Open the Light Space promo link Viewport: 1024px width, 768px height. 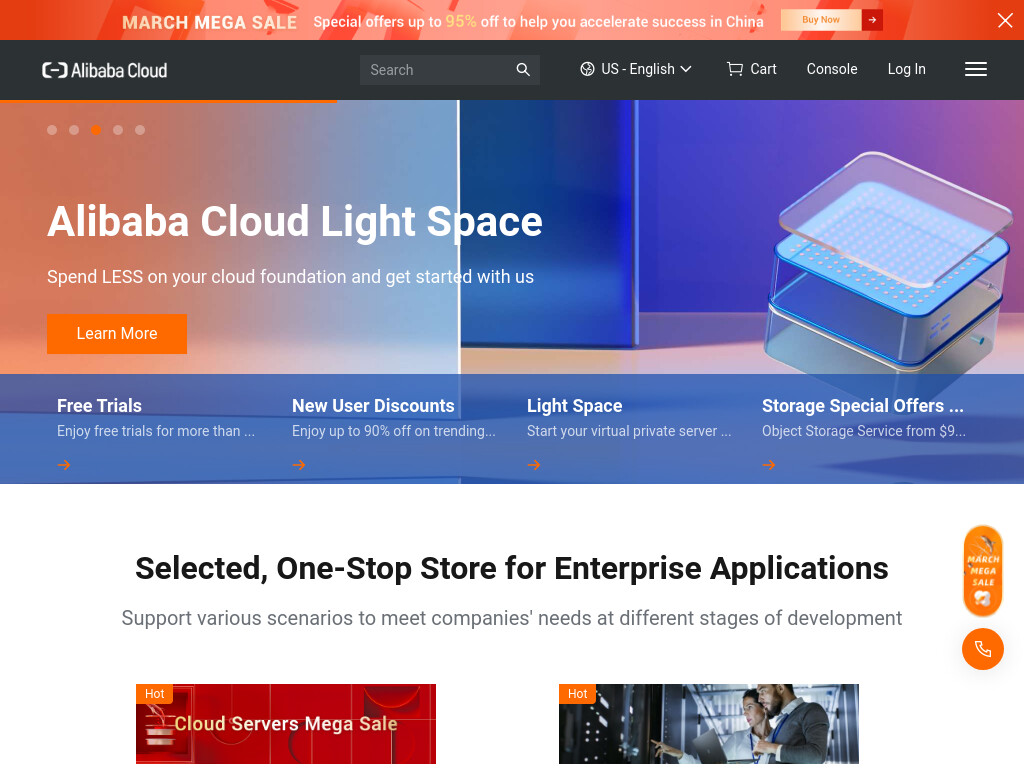click(x=575, y=406)
